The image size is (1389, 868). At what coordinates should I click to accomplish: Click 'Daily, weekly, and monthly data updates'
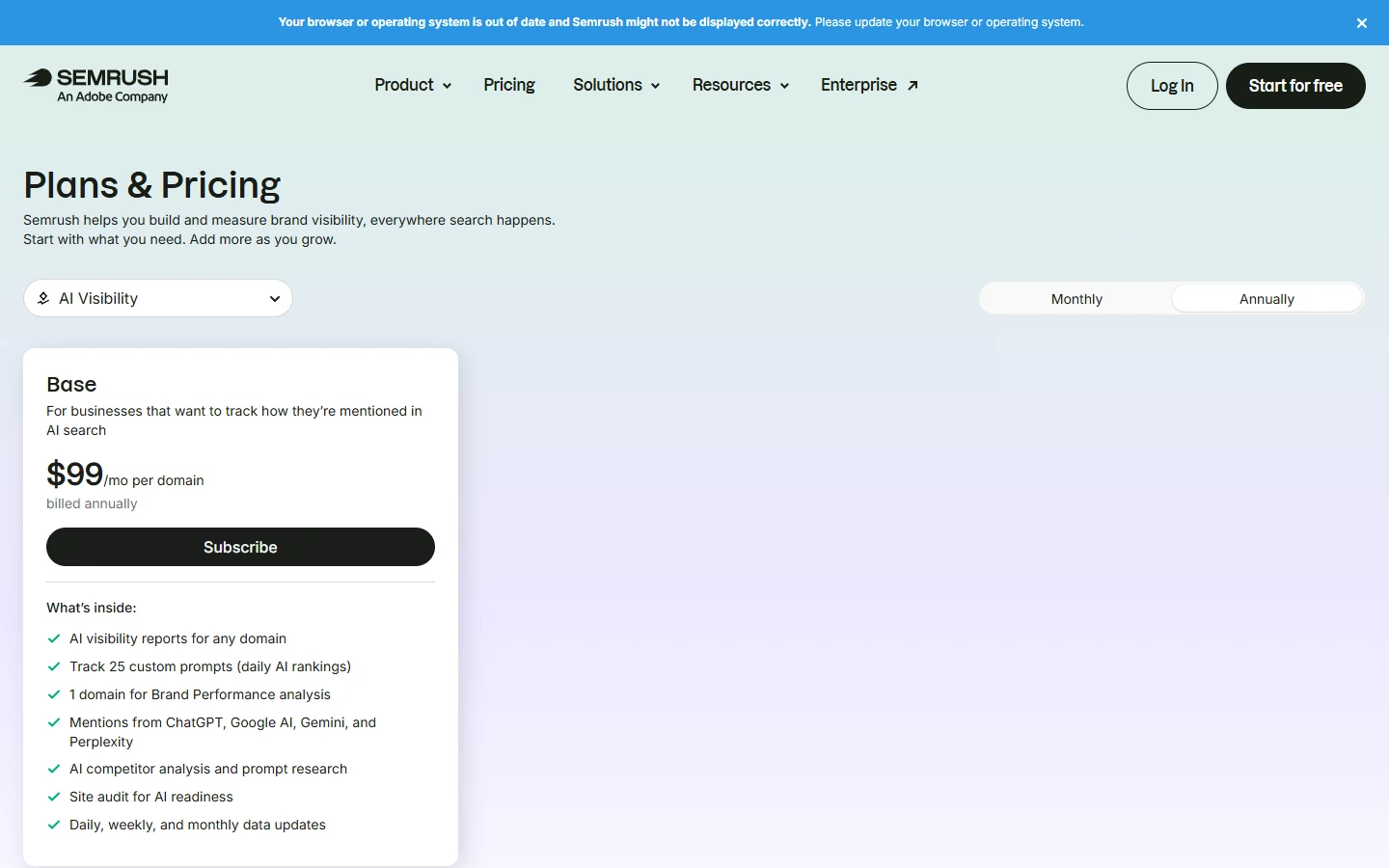point(198,825)
